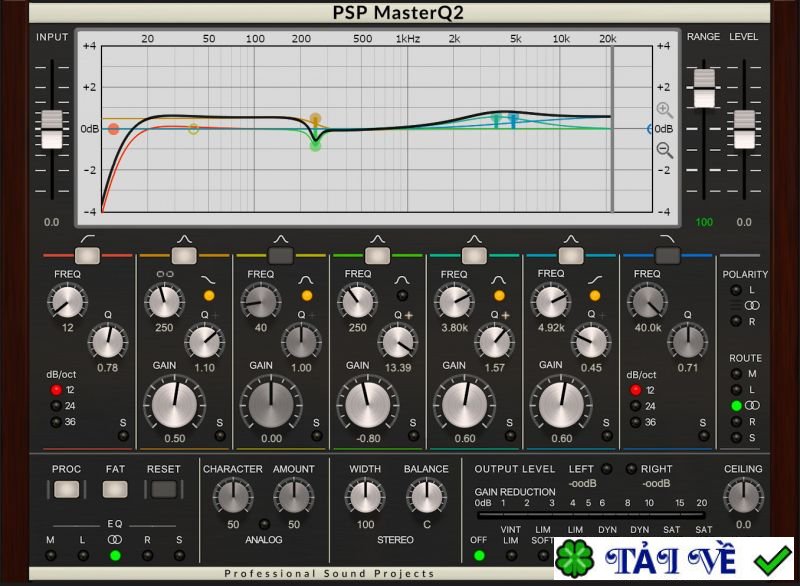800x586 pixels.
Task: Click the green notch node on EQ curve
Action: (x=315, y=145)
